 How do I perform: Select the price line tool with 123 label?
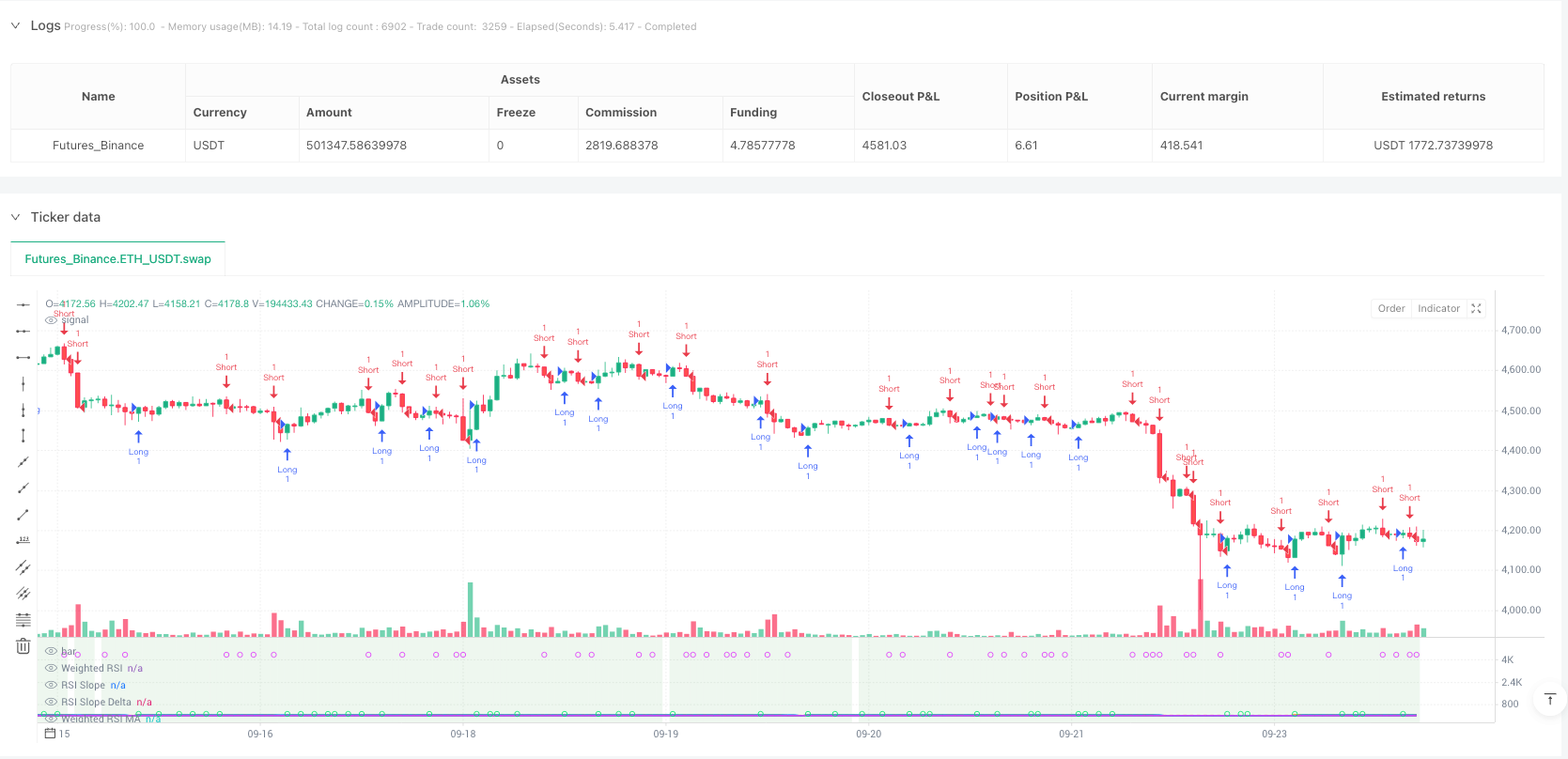(23, 541)
